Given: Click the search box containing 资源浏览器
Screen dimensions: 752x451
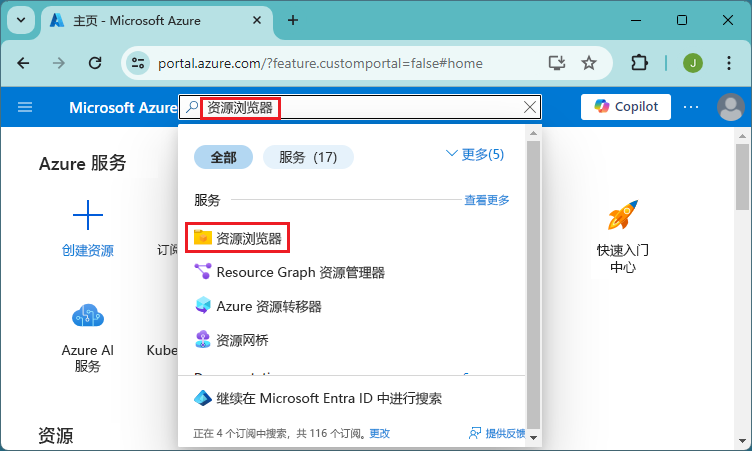Looking at the screenshot, I should coord(360,107).
